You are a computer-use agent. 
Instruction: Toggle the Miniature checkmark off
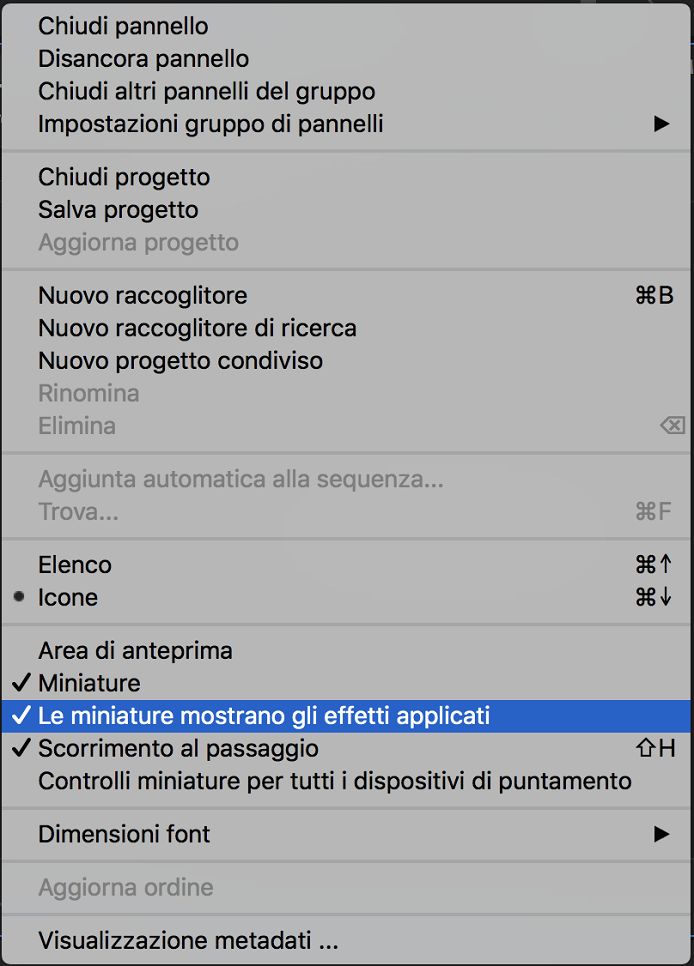89,684
